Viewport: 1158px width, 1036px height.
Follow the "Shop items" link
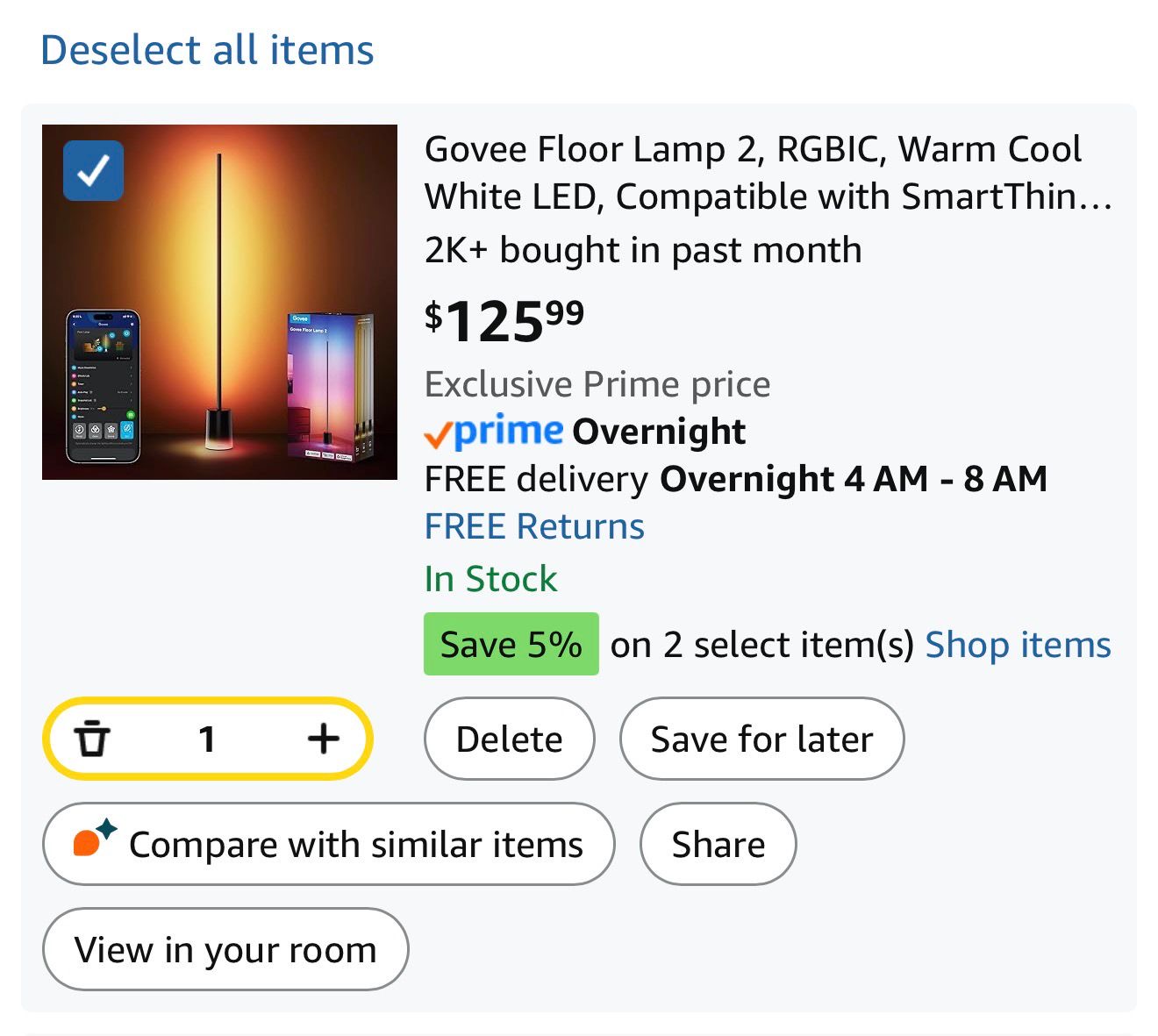click(1018, 645)
